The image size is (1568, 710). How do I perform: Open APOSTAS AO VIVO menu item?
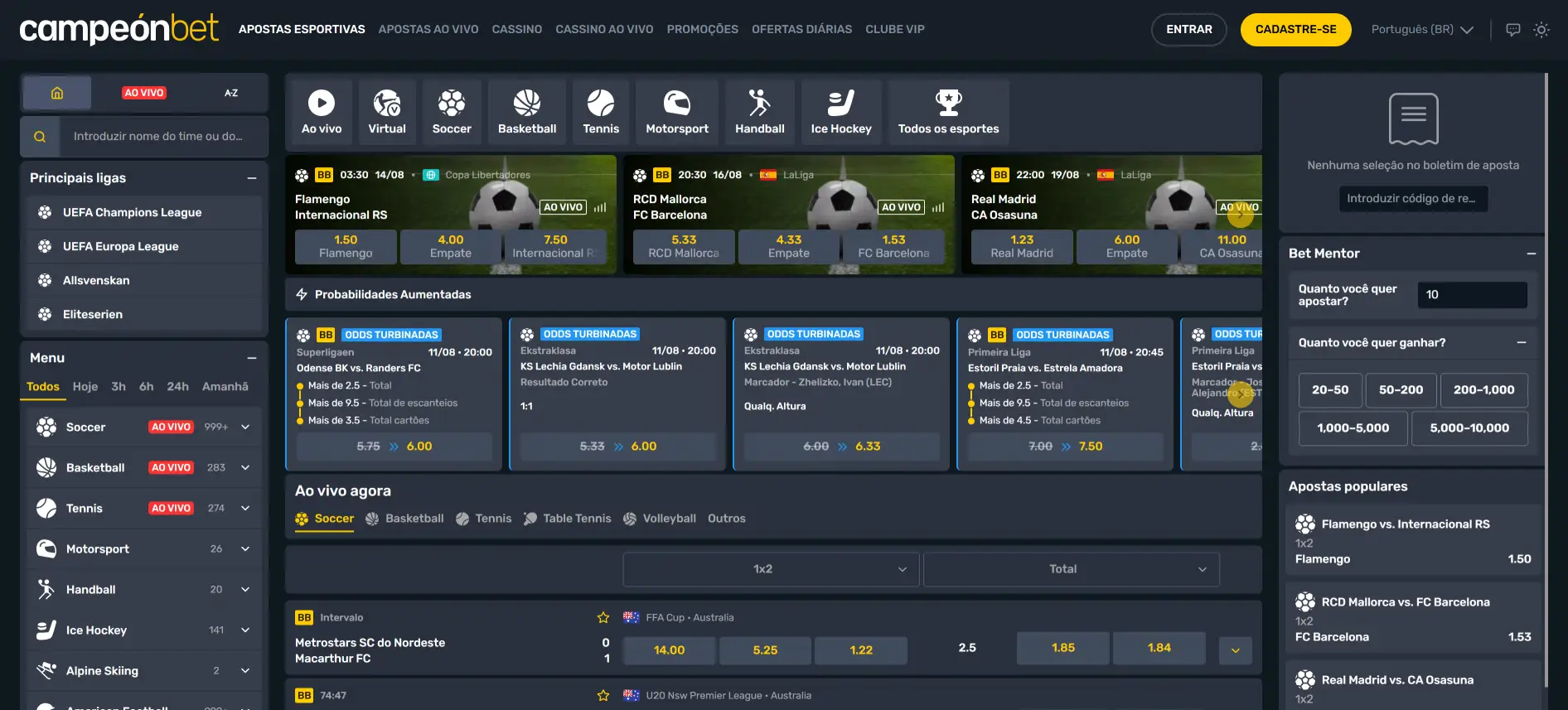point(428,29)
